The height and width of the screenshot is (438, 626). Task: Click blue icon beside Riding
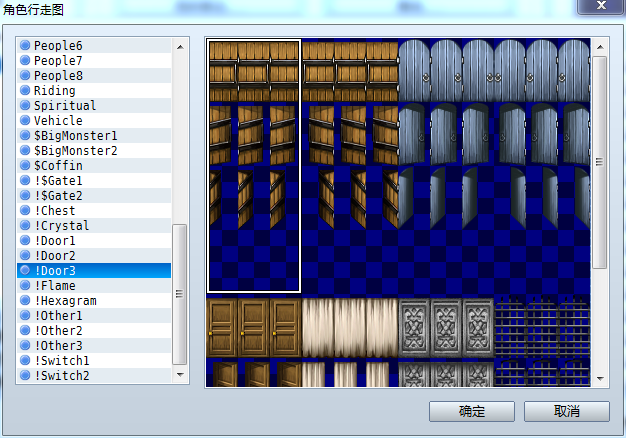pos(25,90)
